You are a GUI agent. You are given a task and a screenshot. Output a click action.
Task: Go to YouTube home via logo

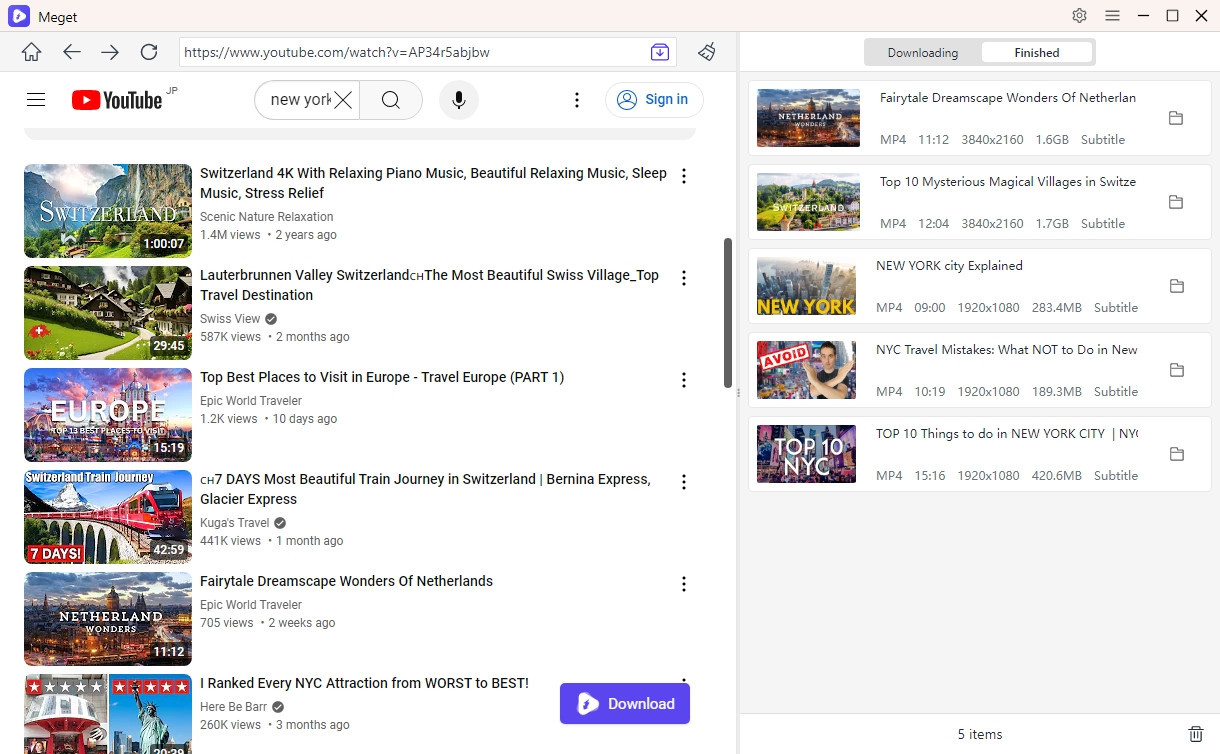[117, 100]
